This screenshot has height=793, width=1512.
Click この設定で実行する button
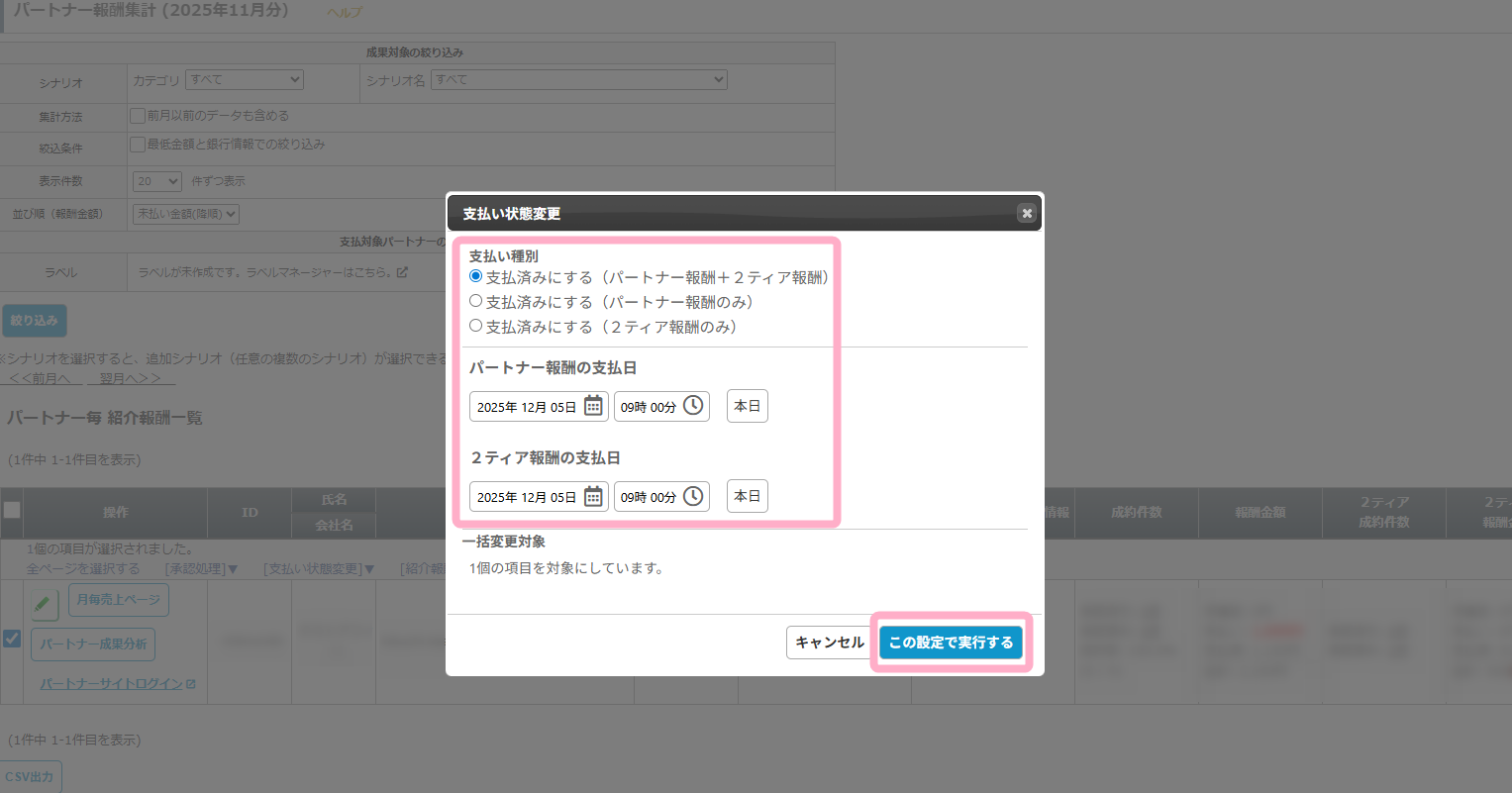[951, 643]
